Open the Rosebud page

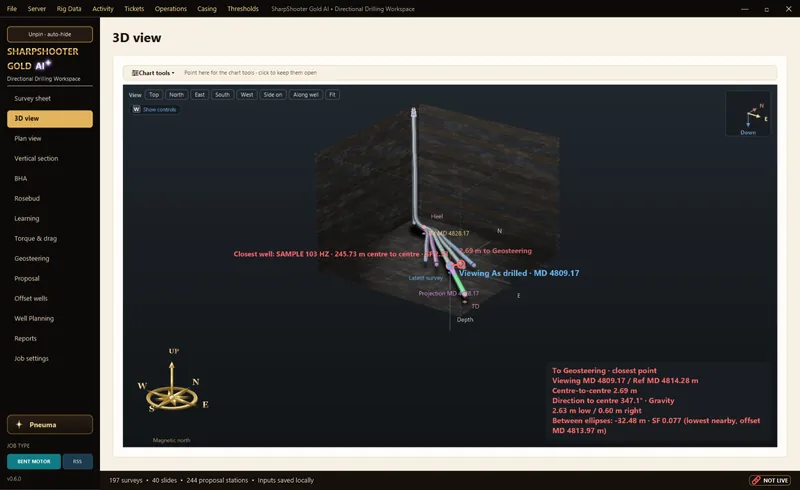(x=50, y=198)
